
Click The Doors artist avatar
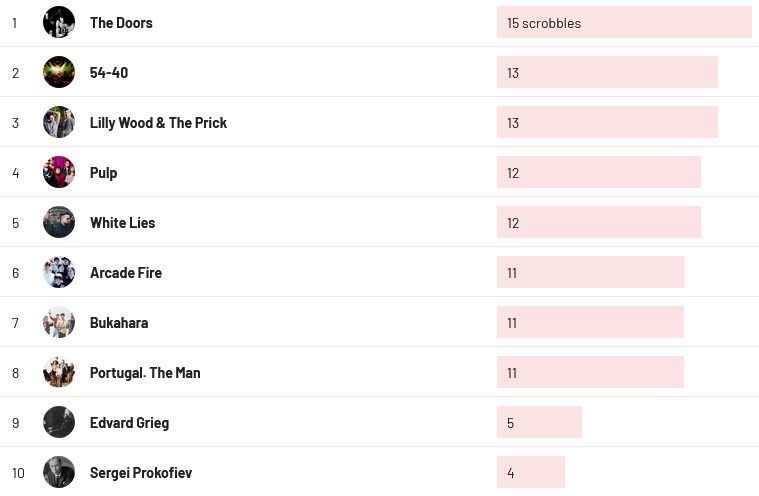[59, 22]
